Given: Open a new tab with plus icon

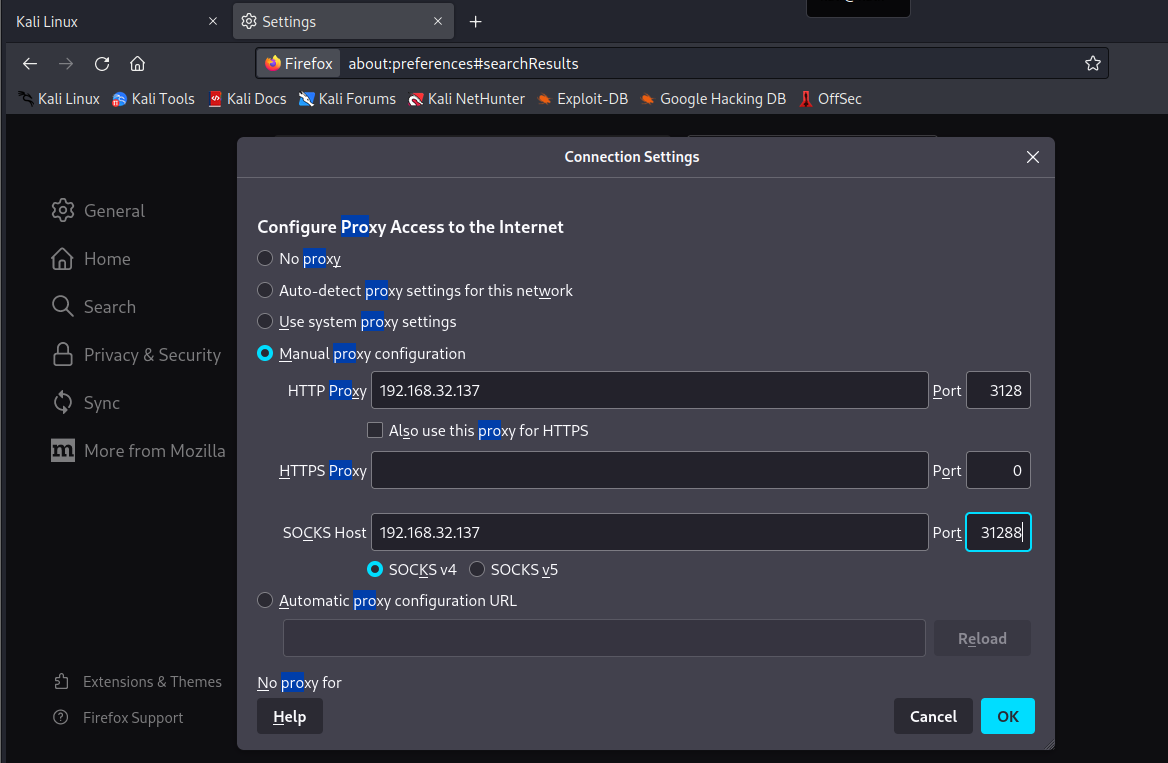Looking at the screenshot, I should click(x=476, y=22).
